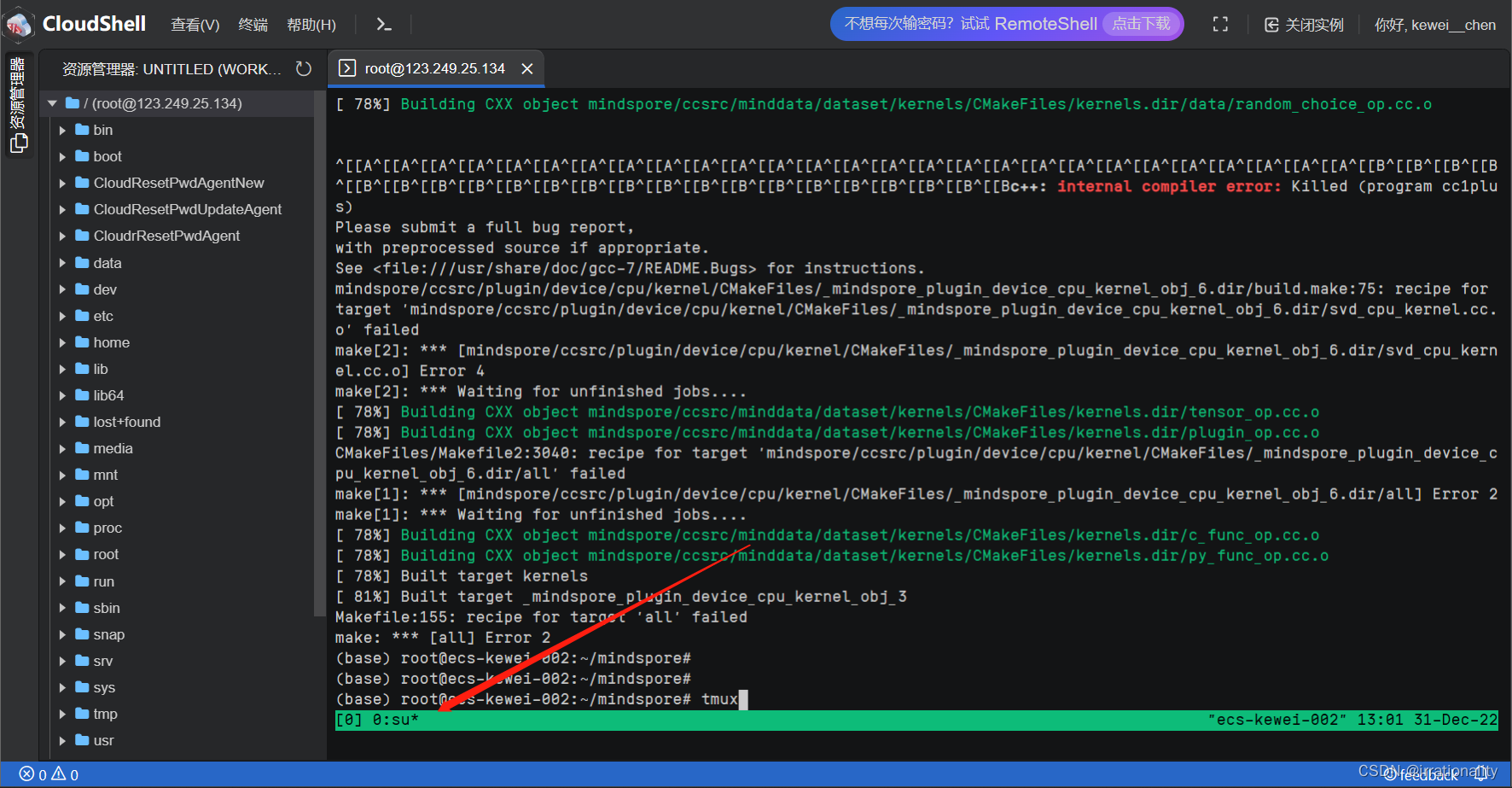Viewport: 1512px width, 788px height.
Task: Close the root@123.249.25.134 terminal tab
Action: point(527,68)
